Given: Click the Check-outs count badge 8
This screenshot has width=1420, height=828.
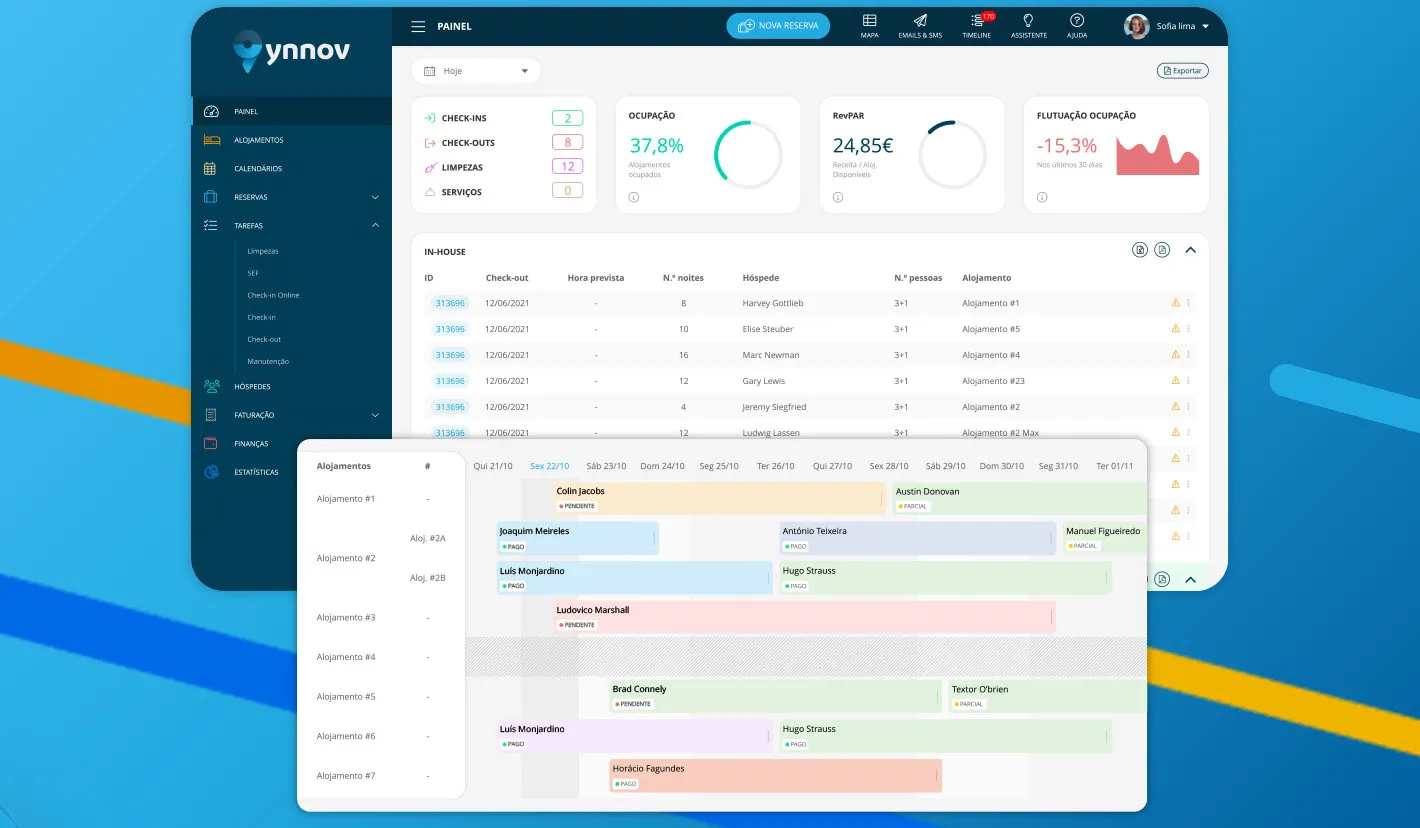Looking at the screenshot, I should [x=567, y=142].
